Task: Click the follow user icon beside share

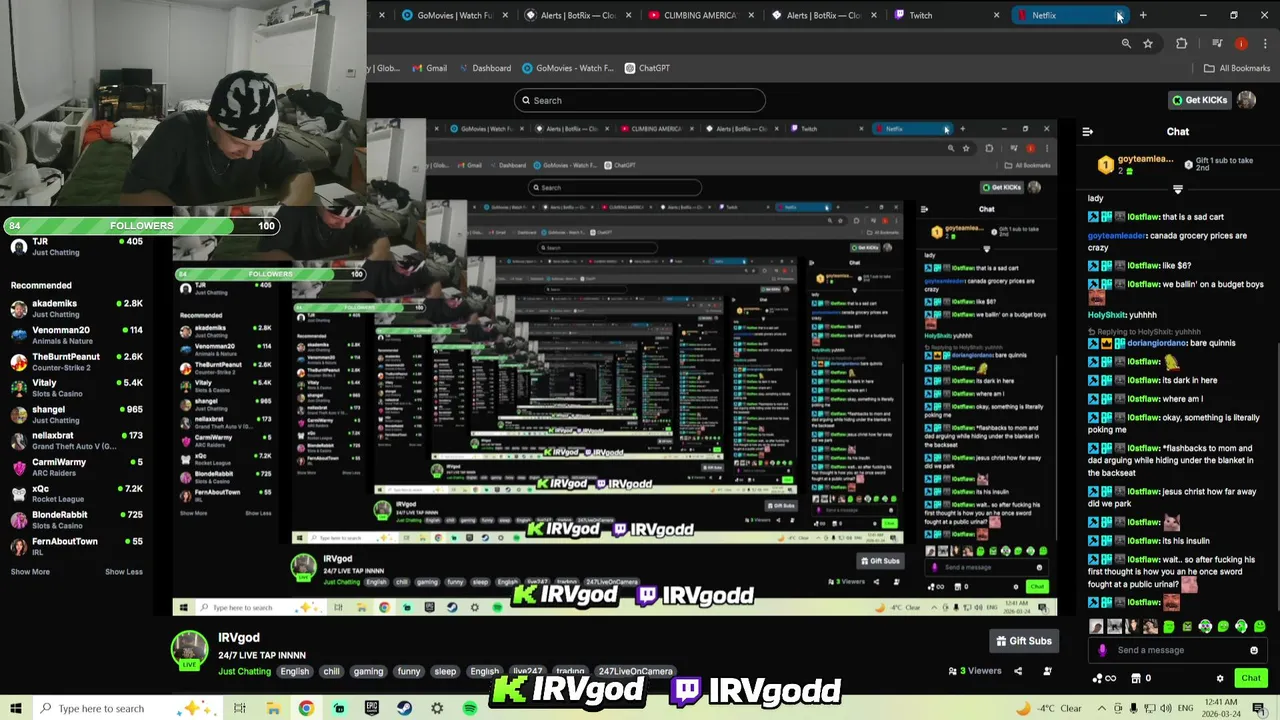Action: (1047, 671)
